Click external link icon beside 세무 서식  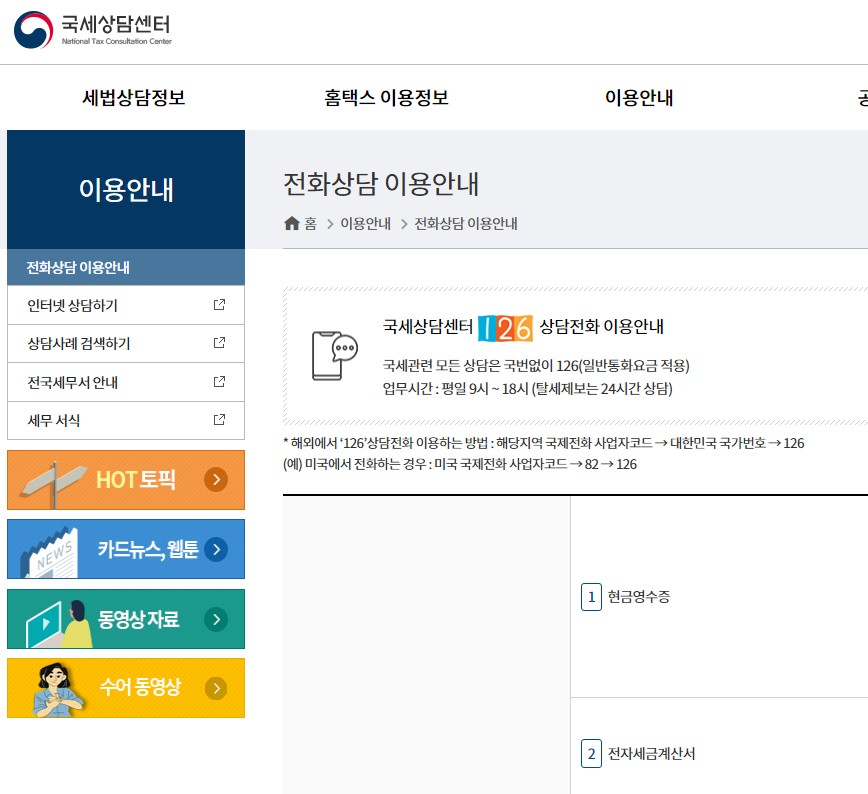click(x=219, y=420)
